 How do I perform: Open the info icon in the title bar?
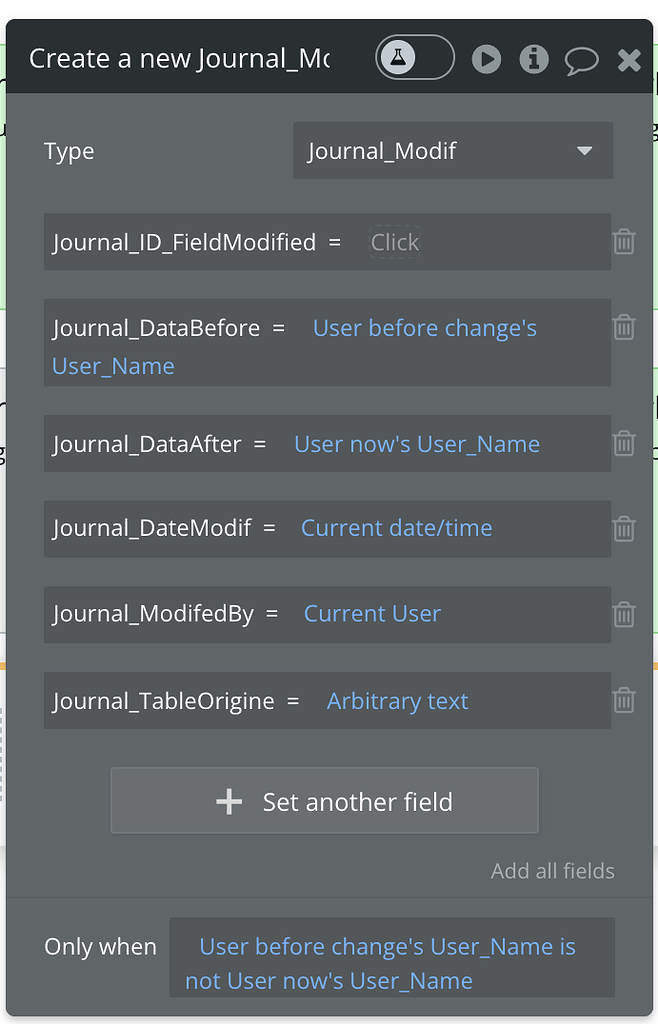point(533,58)
